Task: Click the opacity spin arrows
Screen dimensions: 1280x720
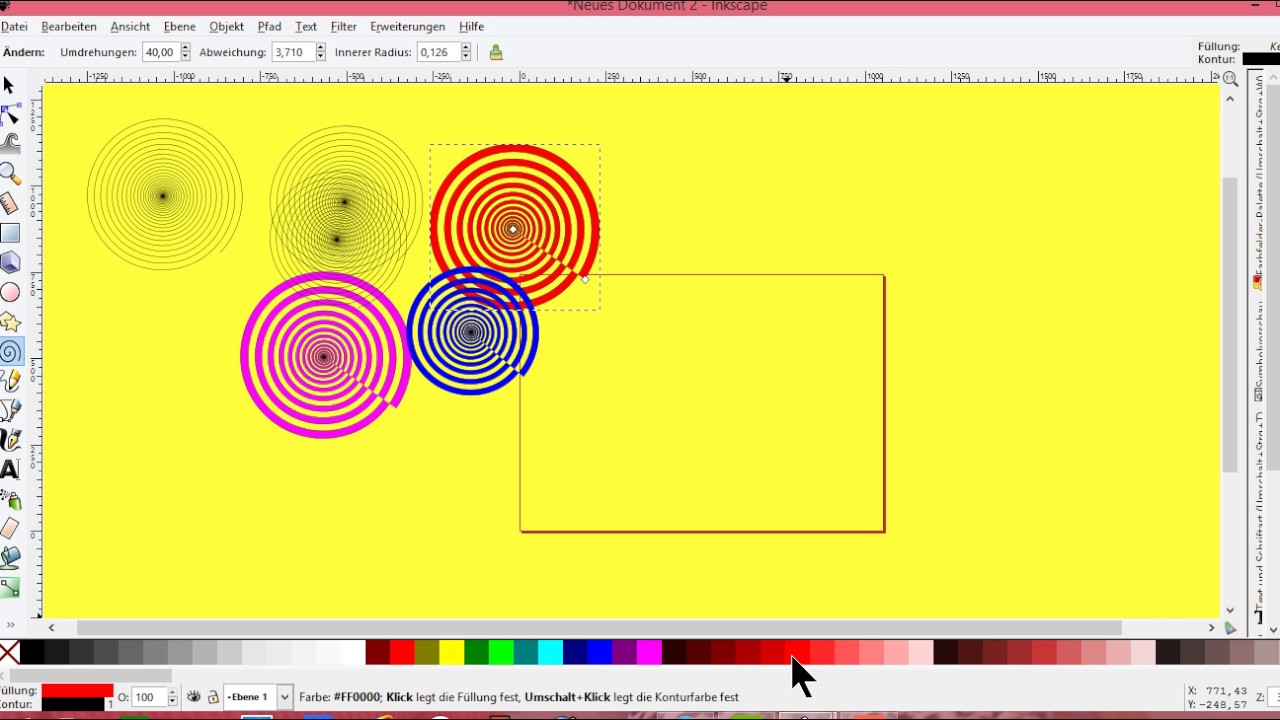Action: click(x=172, y=697)
